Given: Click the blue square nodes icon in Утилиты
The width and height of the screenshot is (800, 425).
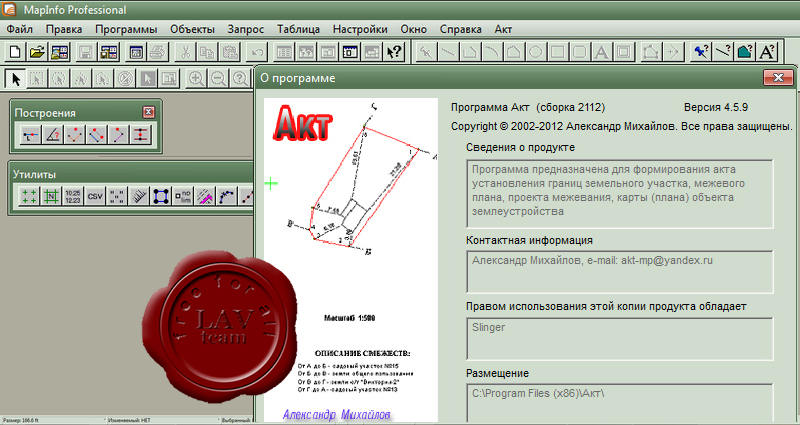Looking at the screenshot, I should [x=161, y=196].
